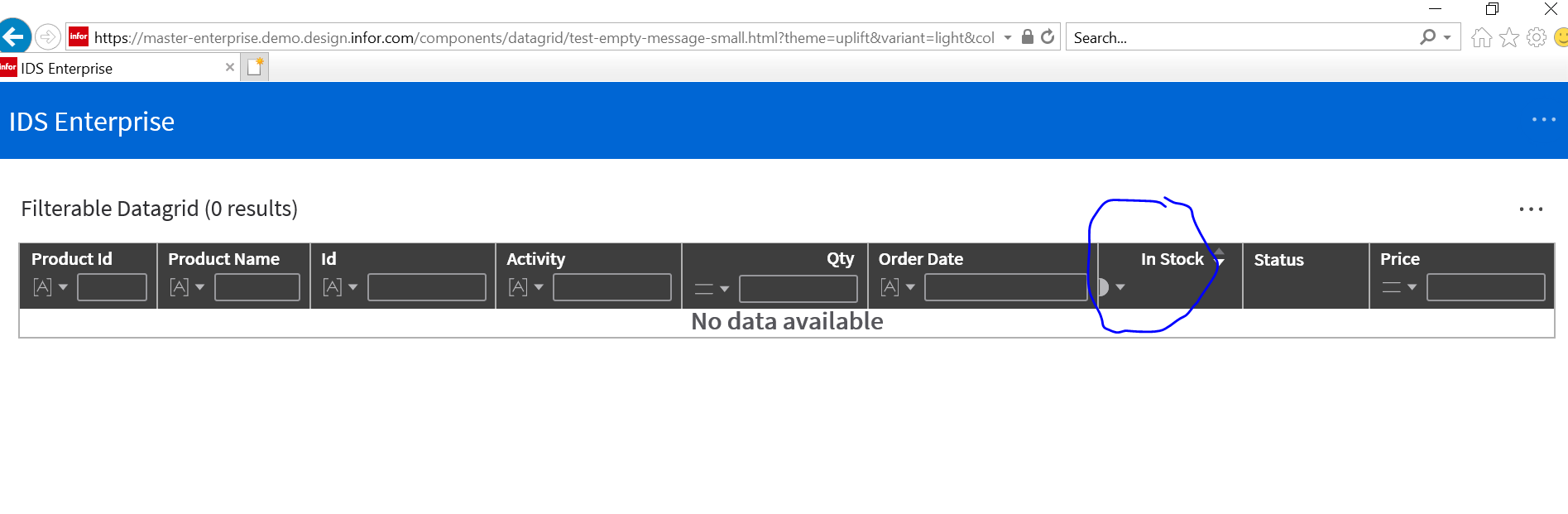Sort by Product Name column header
The image size is (1568, 514).
coord(223,259)
